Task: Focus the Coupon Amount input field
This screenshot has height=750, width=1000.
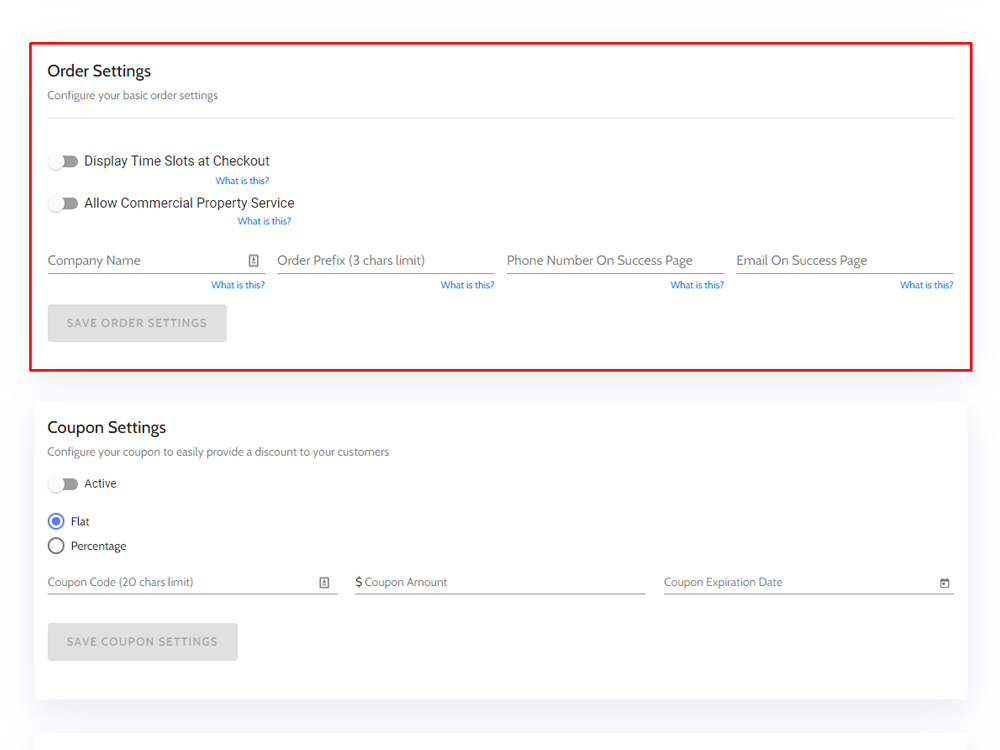Action: (500, 582)
